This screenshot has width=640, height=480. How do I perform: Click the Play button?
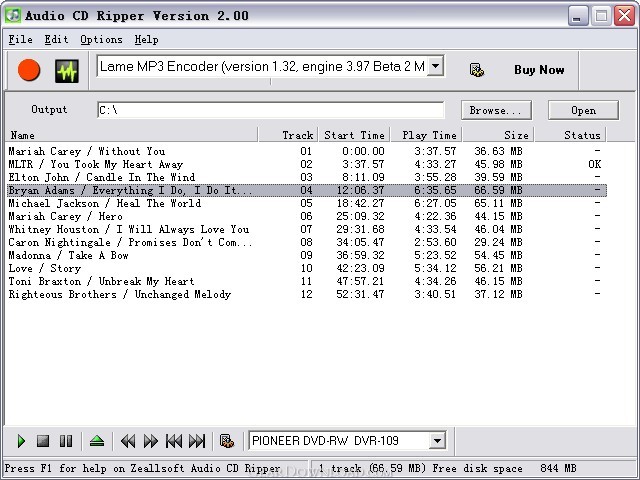click(x=21, y=441)
